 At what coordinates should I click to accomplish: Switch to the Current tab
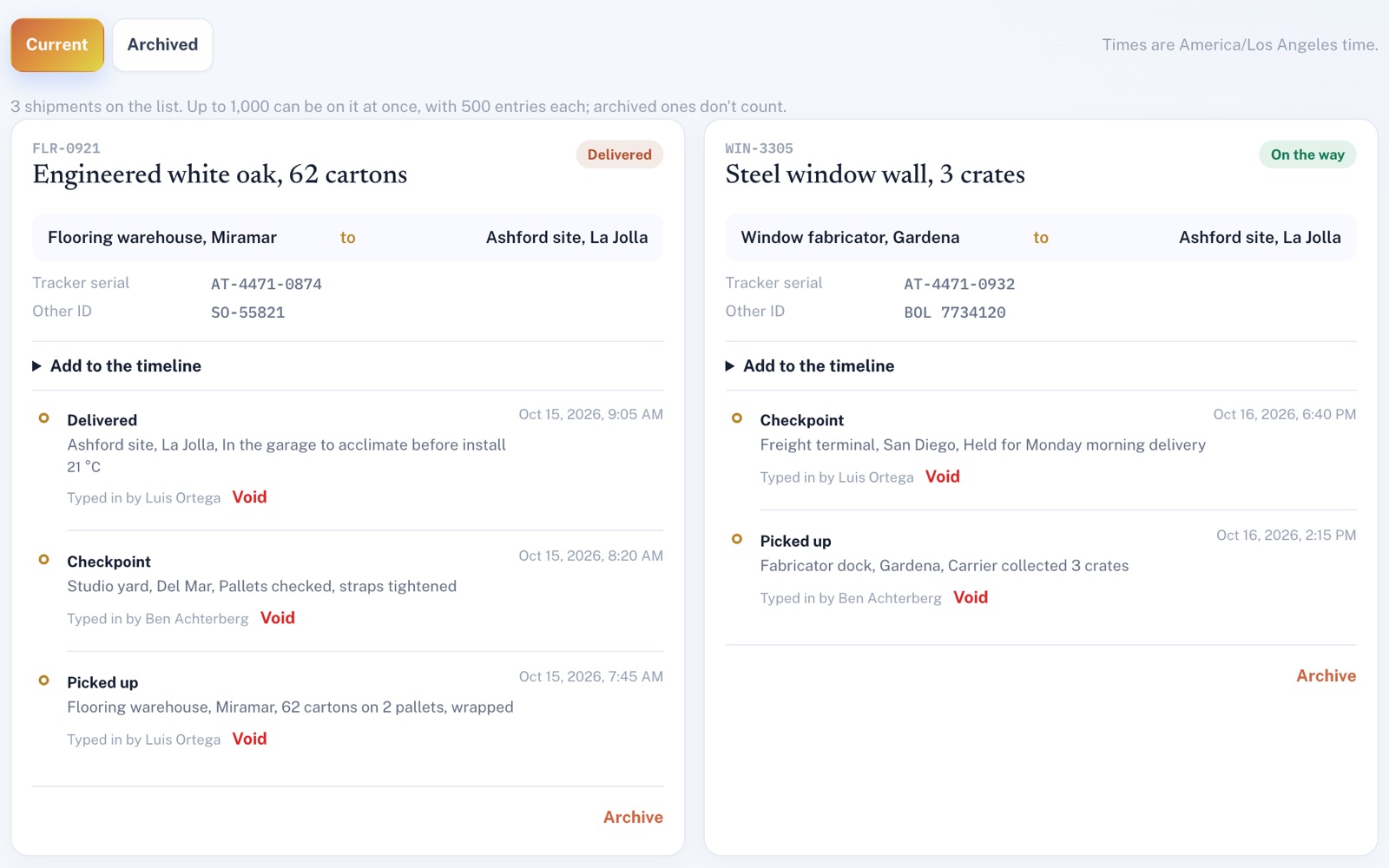57,45
